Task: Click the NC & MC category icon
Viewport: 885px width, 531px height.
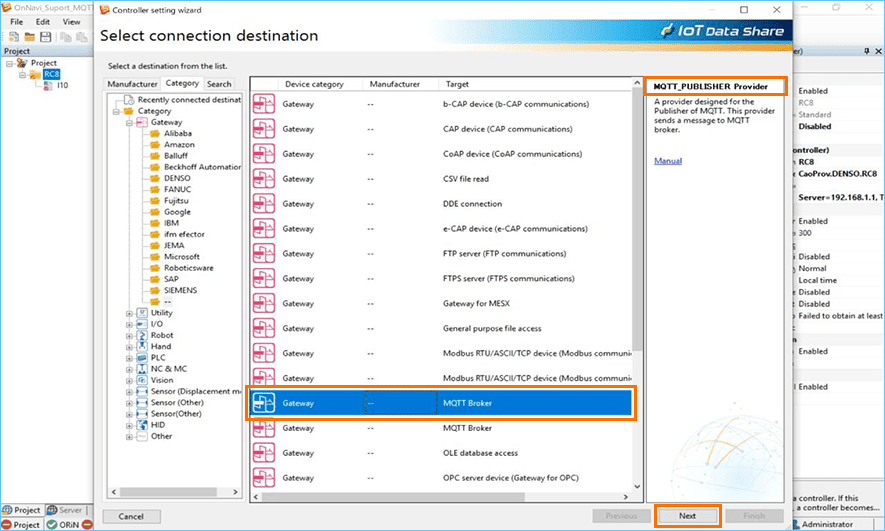Action: 142,368
